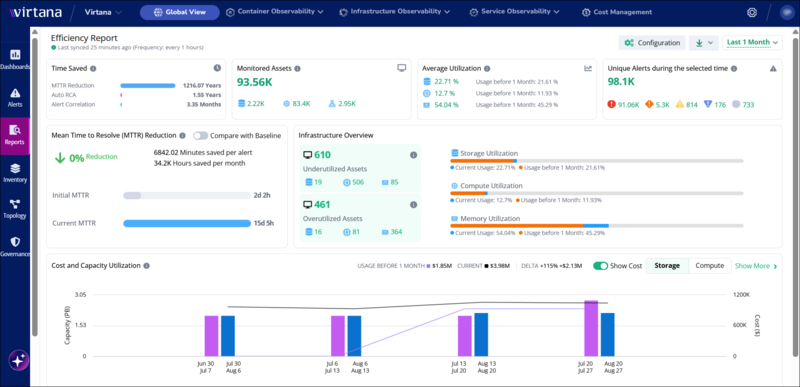Click the 83.4K compute assets count
This screenshot has width=800, height=387.
coord(303,104)
